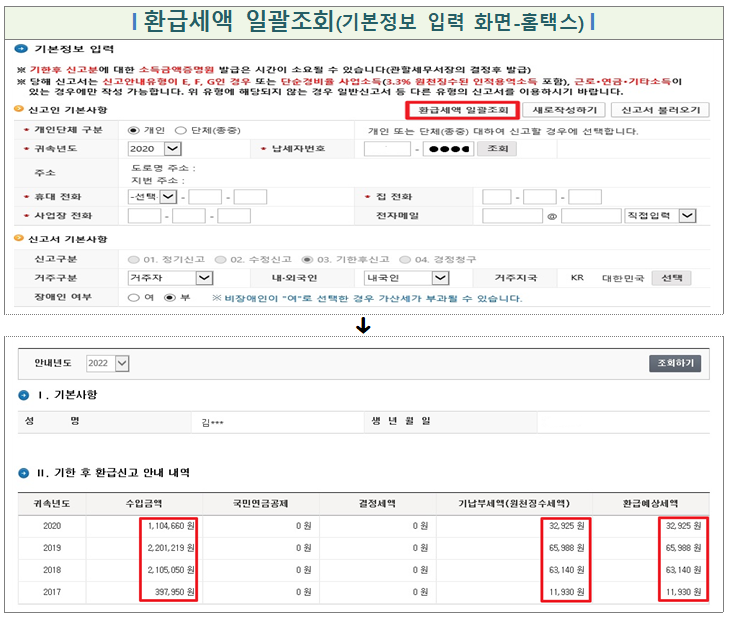Click the 집 전화 first field
The image size is (729, 619).
tap(497, 197)
